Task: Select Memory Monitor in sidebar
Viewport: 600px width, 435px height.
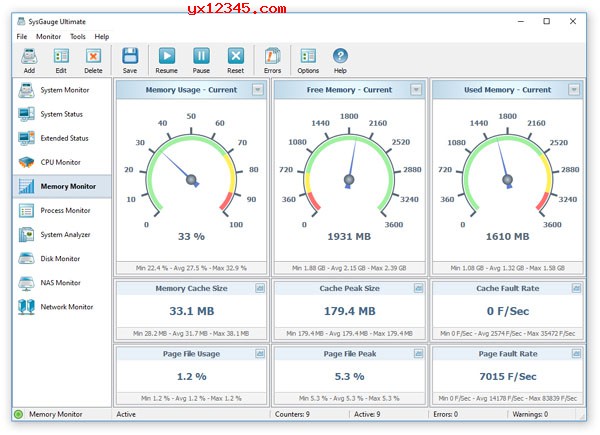Action: (62, 186)
